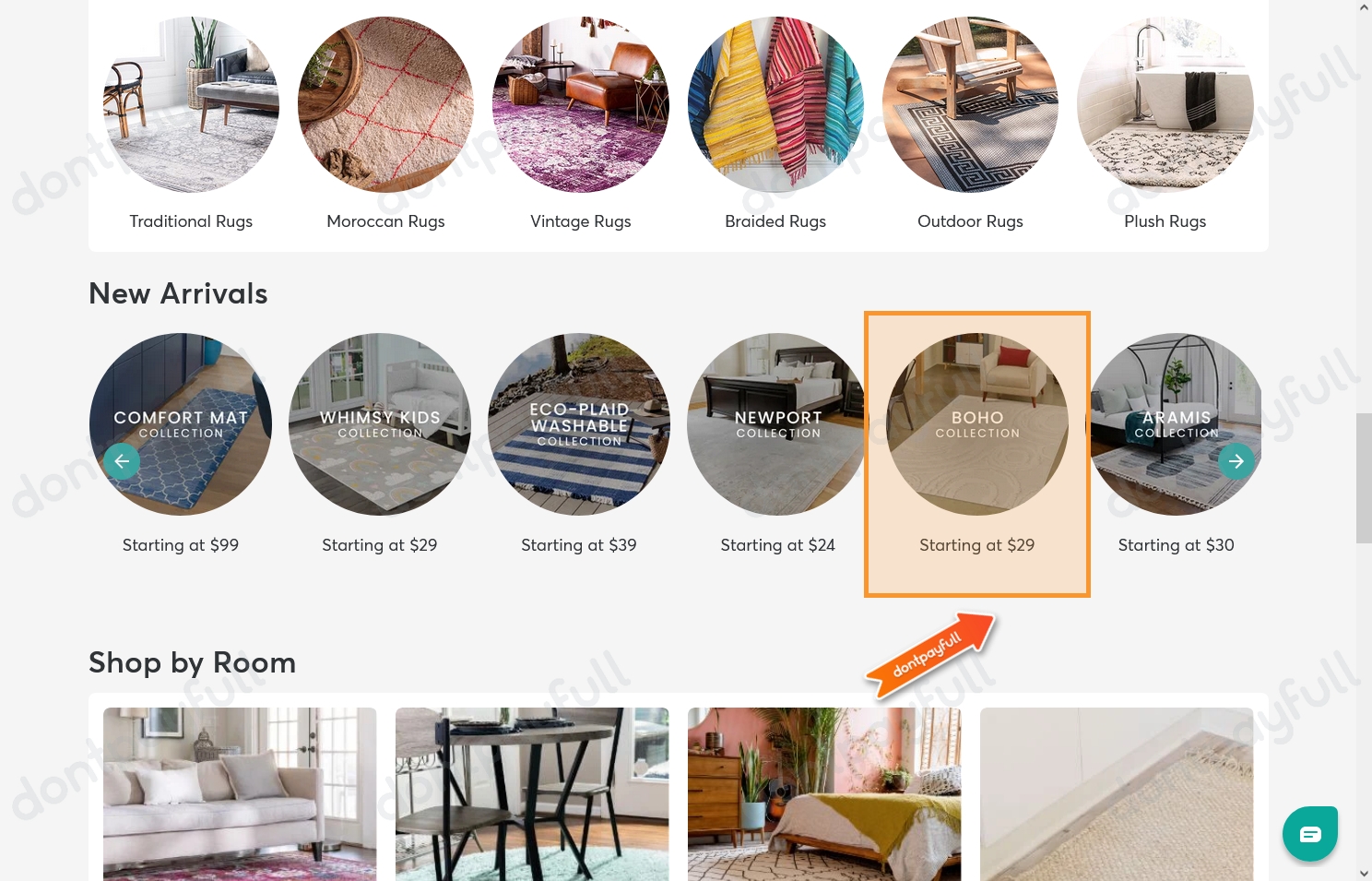The image size is (1372, 881).
Task: Click the Starting at $29 Boho link
Action: 977,545
